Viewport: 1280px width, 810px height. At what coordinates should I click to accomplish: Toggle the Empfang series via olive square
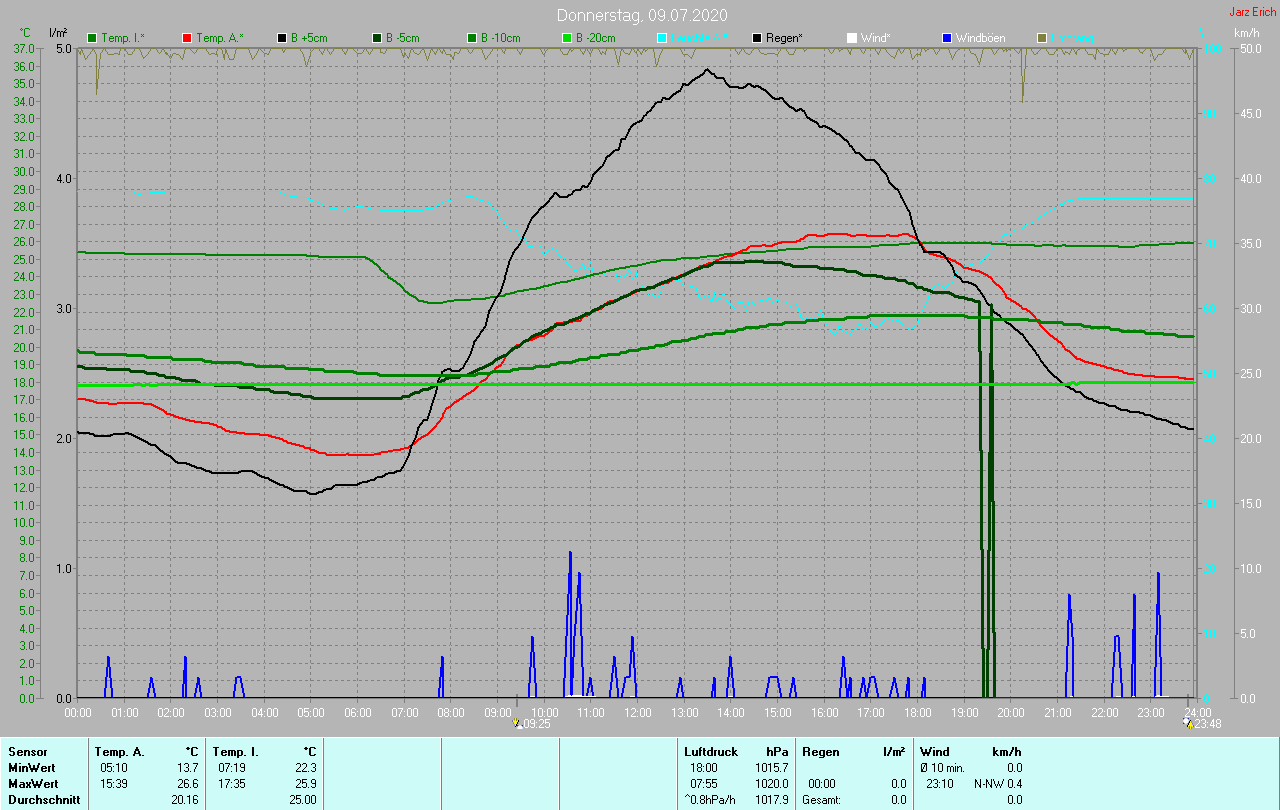coord(1042,38)
